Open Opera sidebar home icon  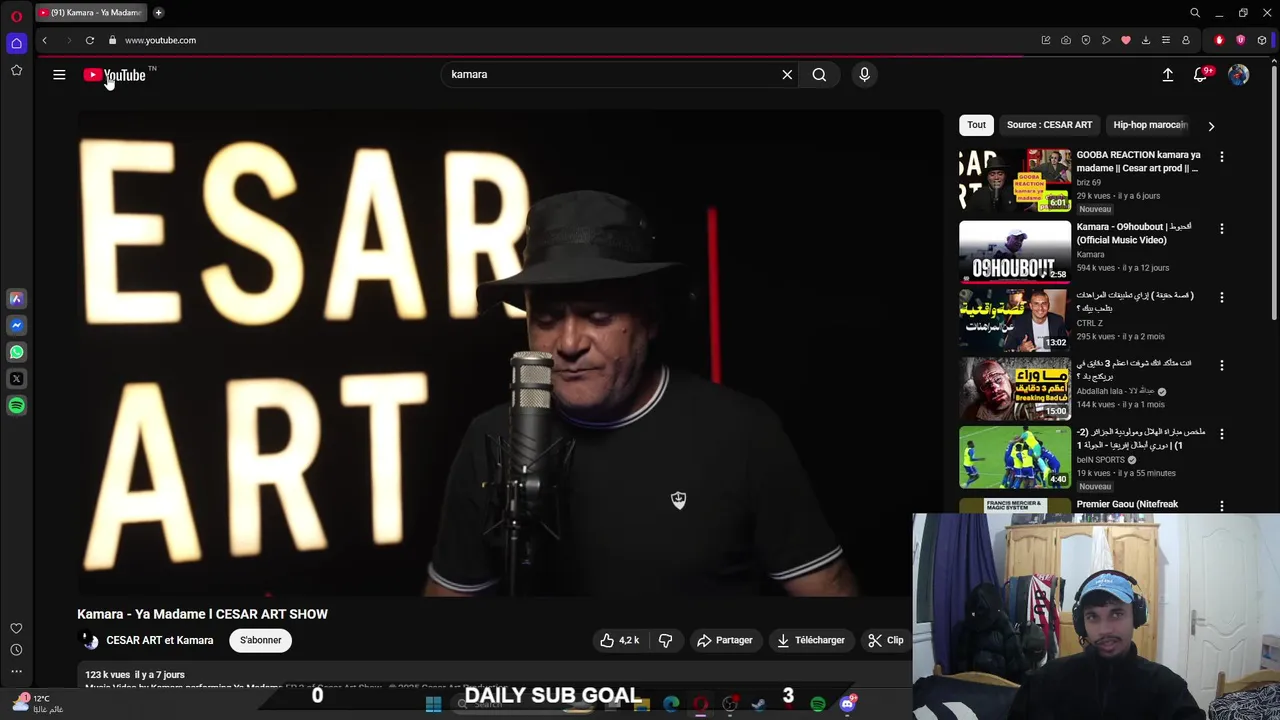16,43
